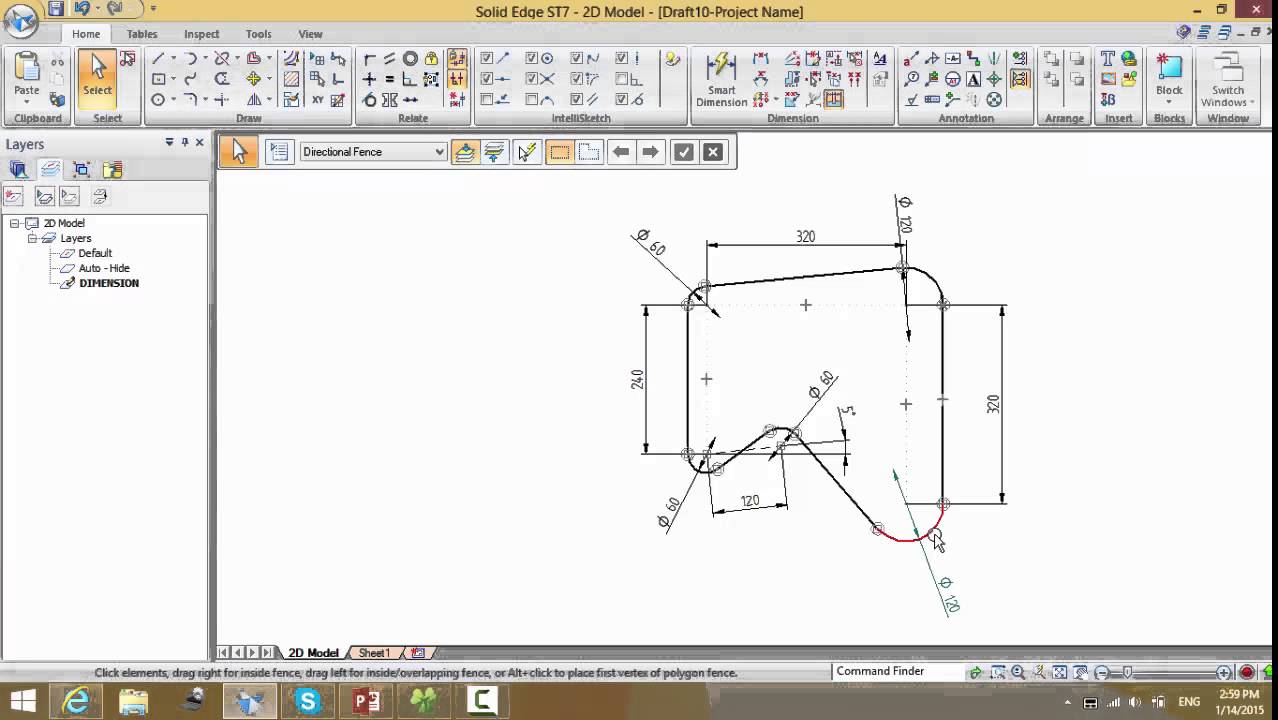The image size is (1278, 720).
Task: Click the New Layer icon in Layers panel
Action: 14,196
